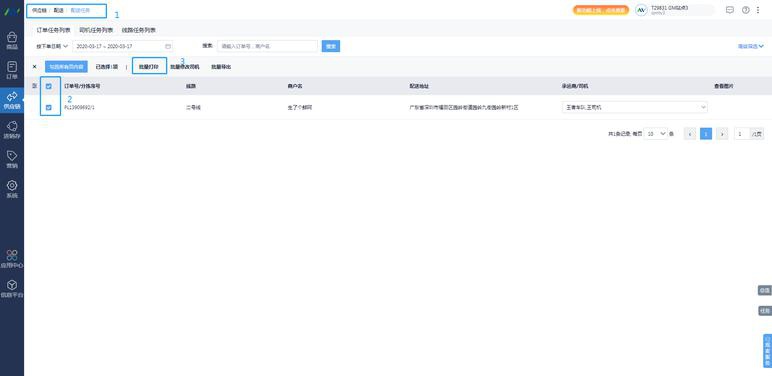Expand the advanced filter link at right
Screen dimensions: 772x376
pos(750,46)
